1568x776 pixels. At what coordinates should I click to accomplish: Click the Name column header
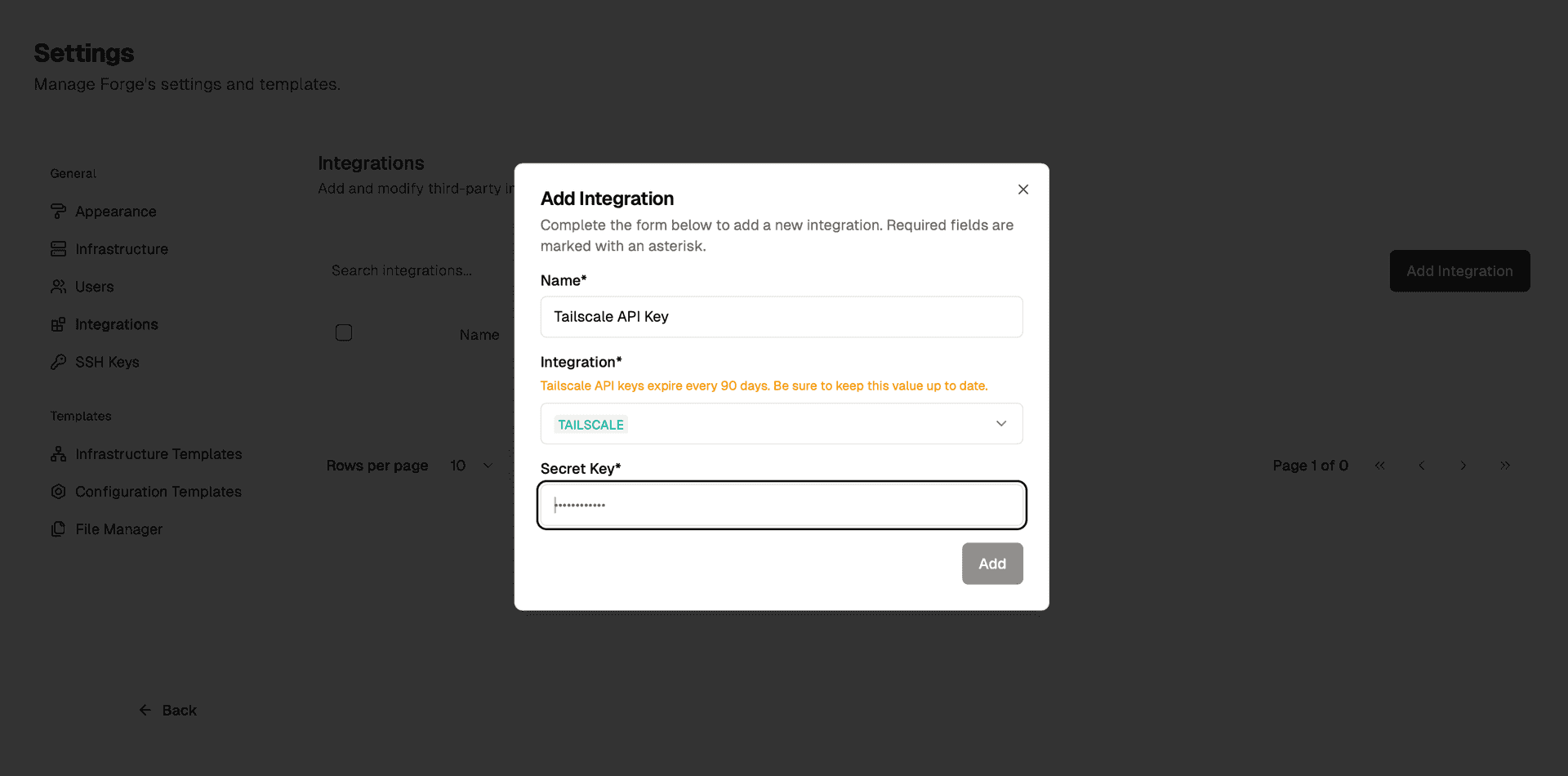(479, 335)
